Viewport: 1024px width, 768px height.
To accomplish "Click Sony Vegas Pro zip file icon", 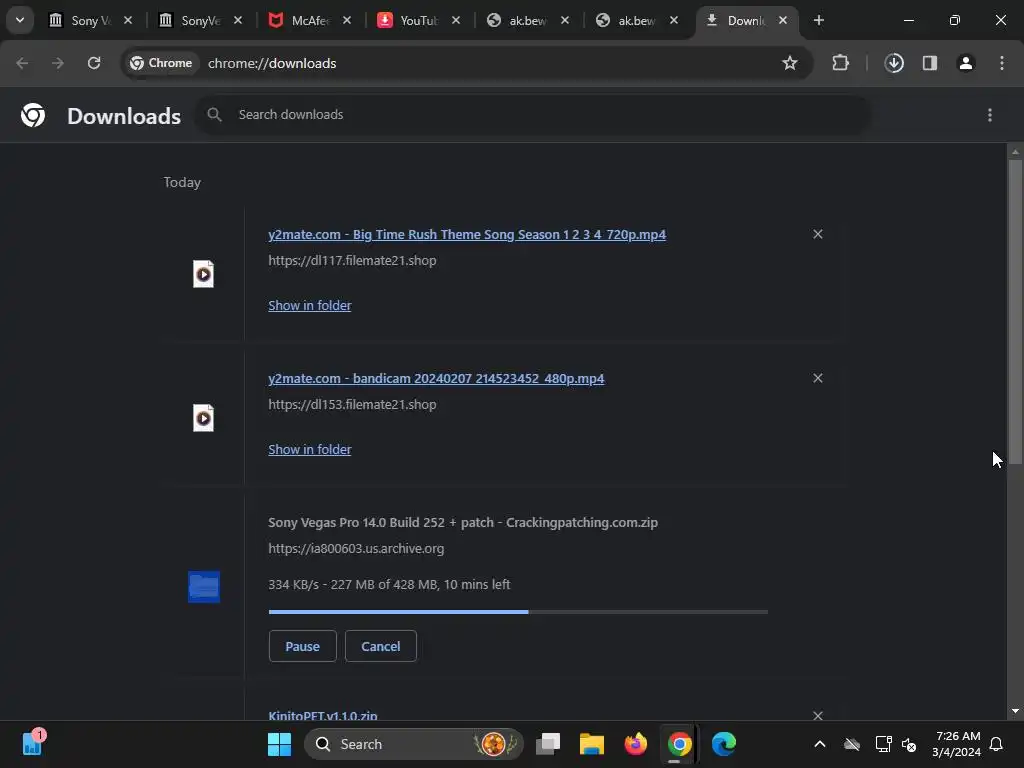I will (204, 586).
